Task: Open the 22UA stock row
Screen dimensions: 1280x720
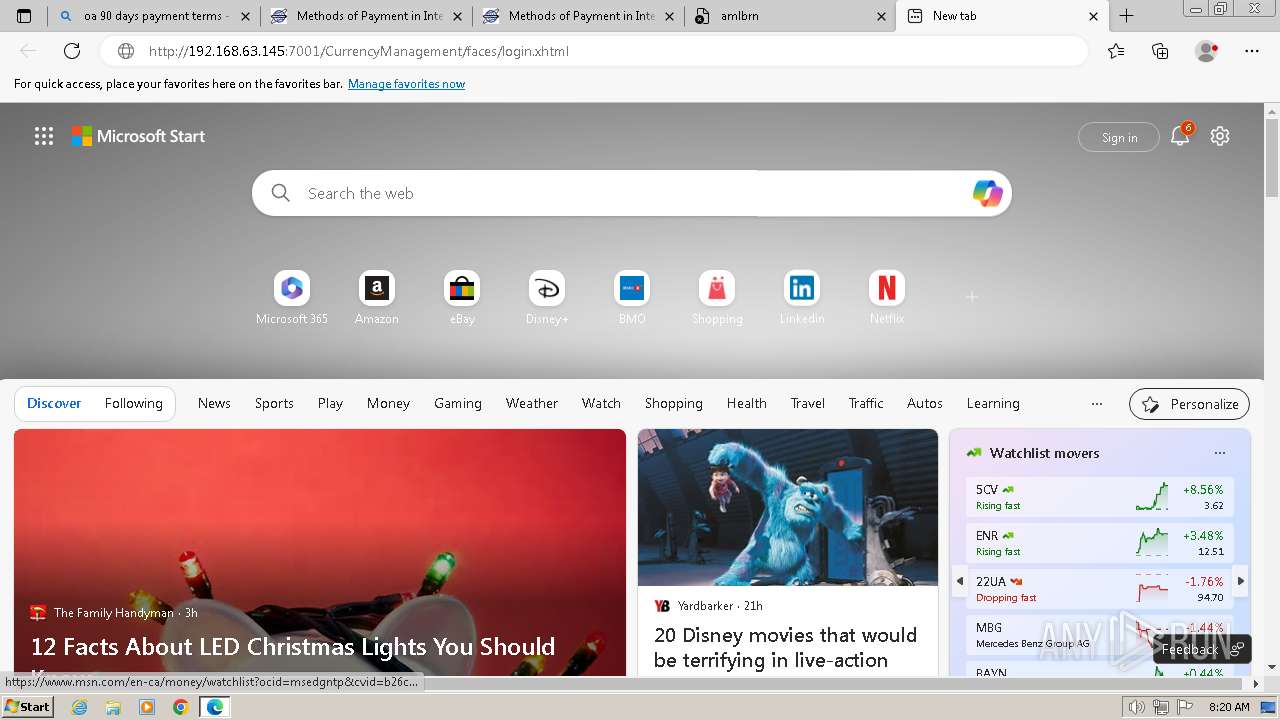Action: coord(1100,589)
